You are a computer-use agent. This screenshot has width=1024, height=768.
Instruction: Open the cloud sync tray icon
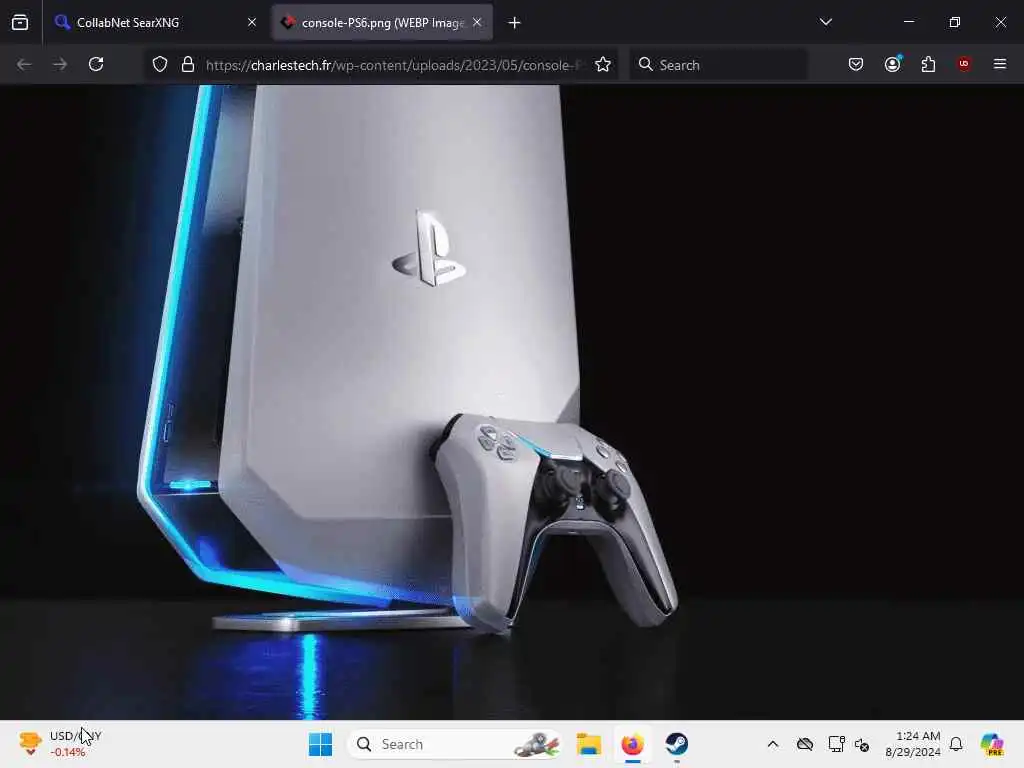pos(805,744)
